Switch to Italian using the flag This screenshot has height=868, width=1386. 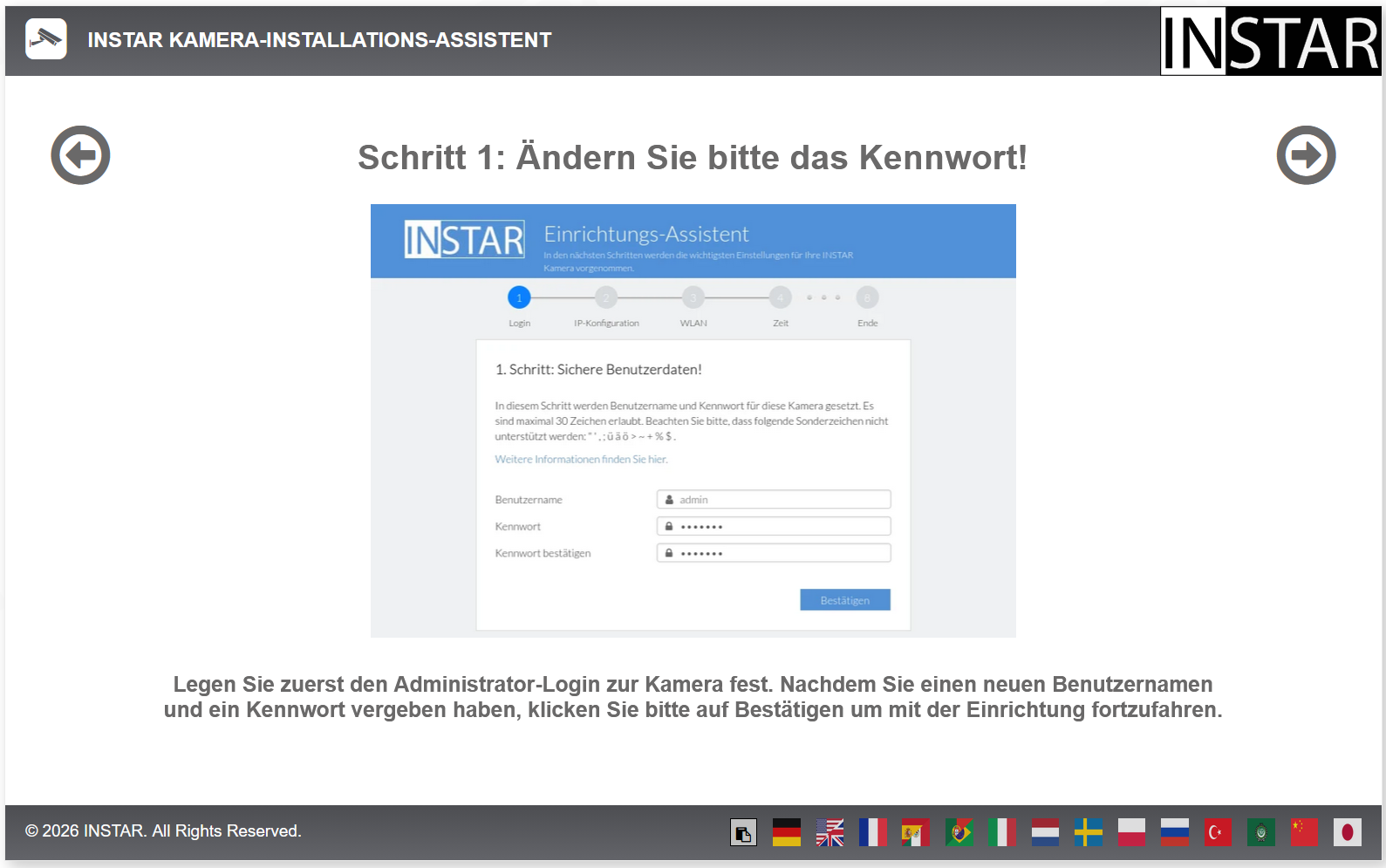(x=1003, y=832)
